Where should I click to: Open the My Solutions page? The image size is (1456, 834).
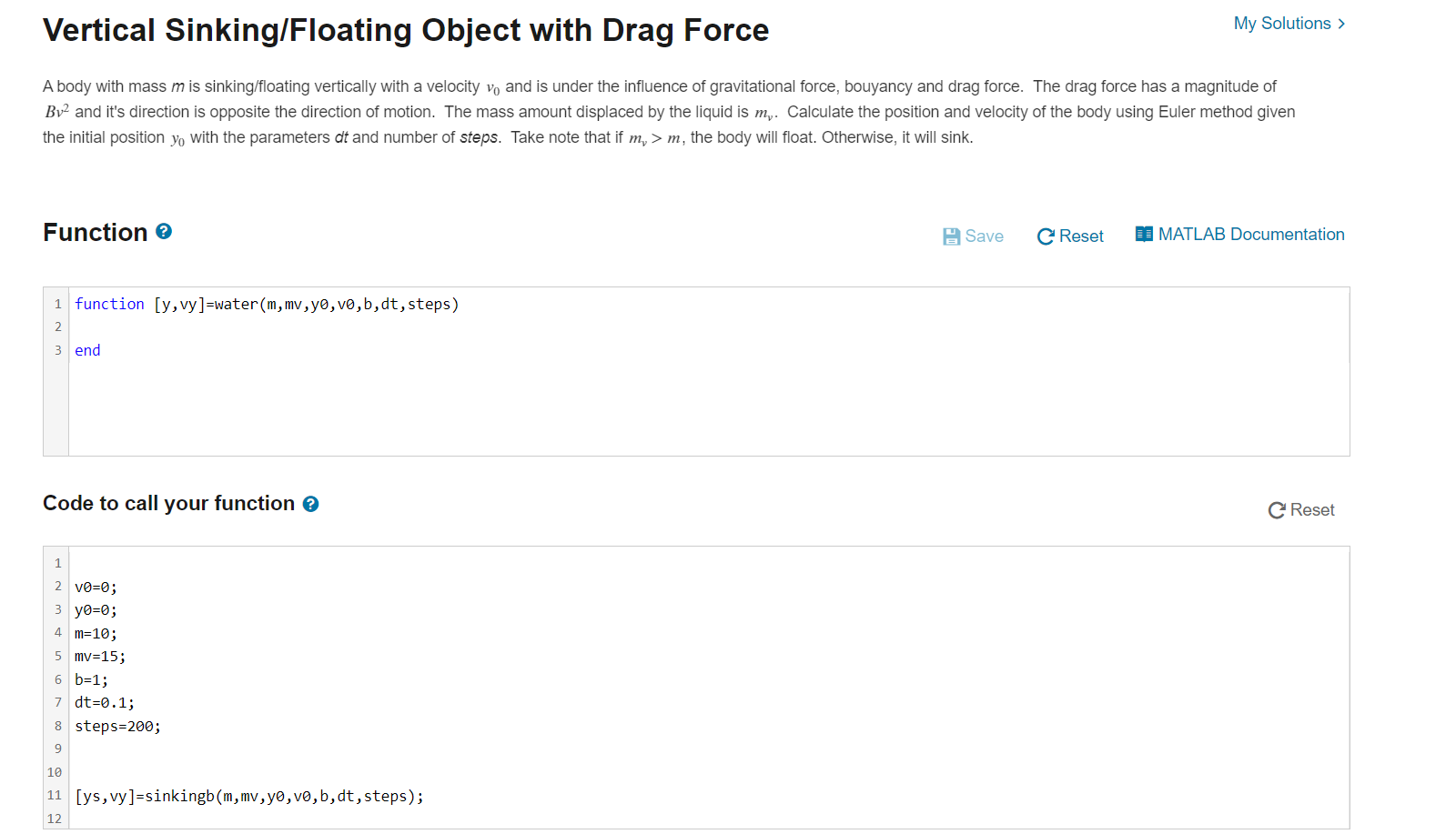point(1283,23)
